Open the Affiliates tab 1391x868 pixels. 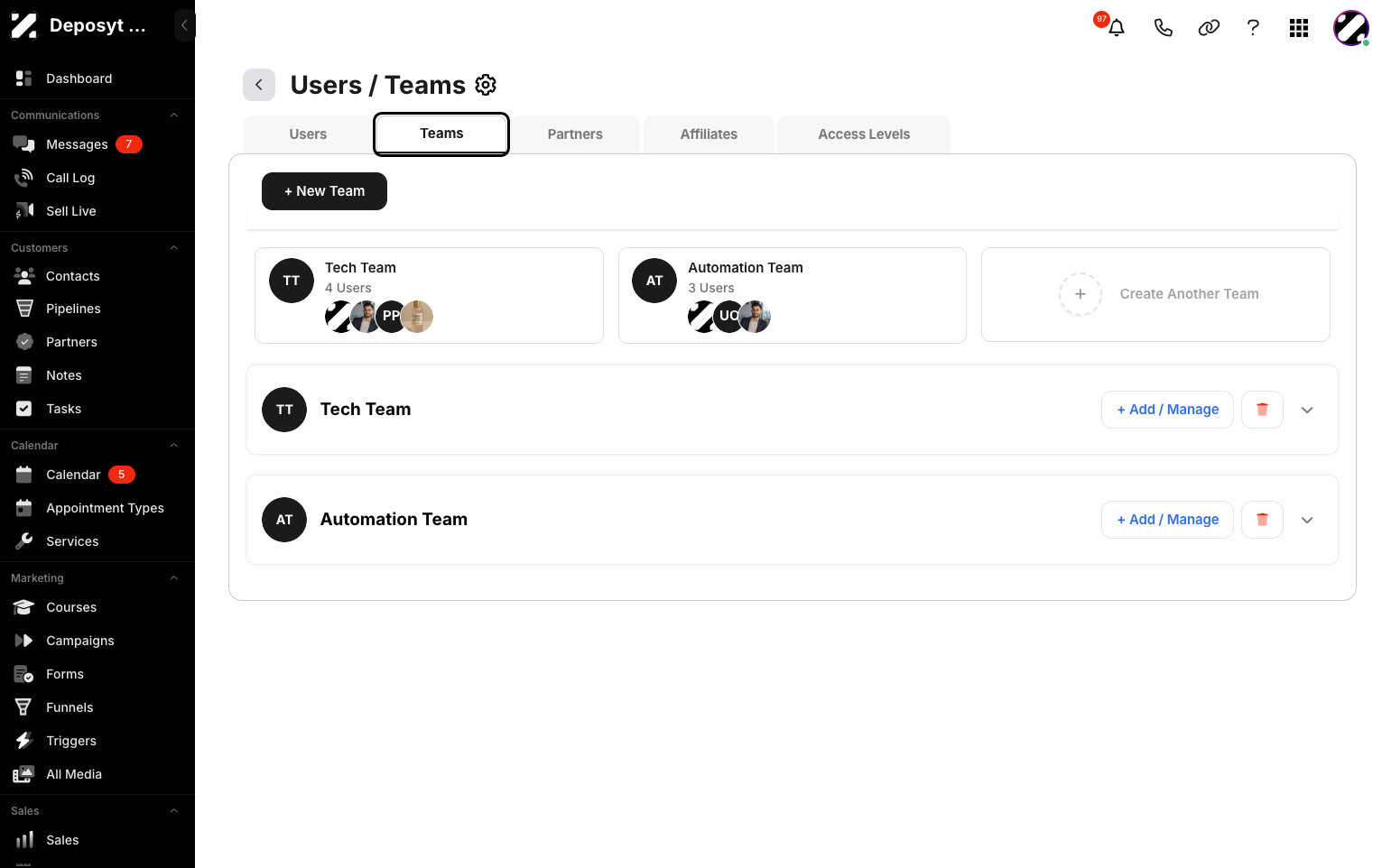(x=709, y=134)
